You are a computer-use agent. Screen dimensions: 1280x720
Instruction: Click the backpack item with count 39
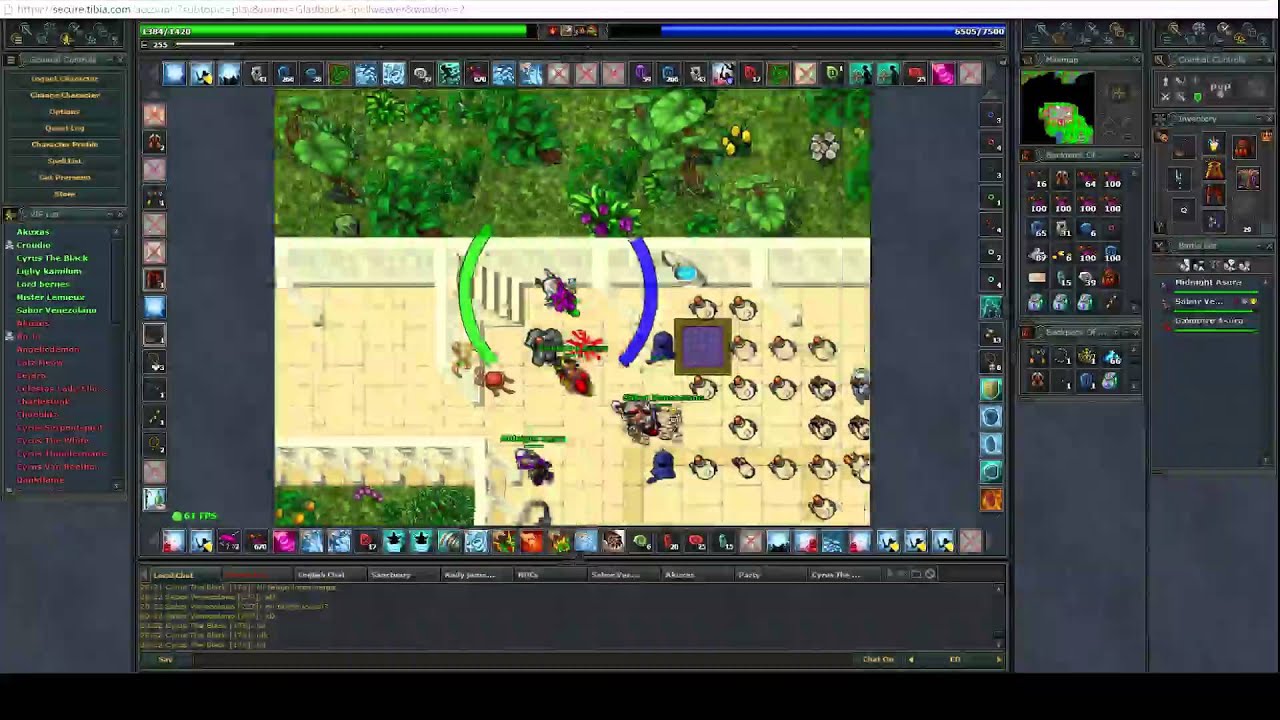tap(1088, 278)
